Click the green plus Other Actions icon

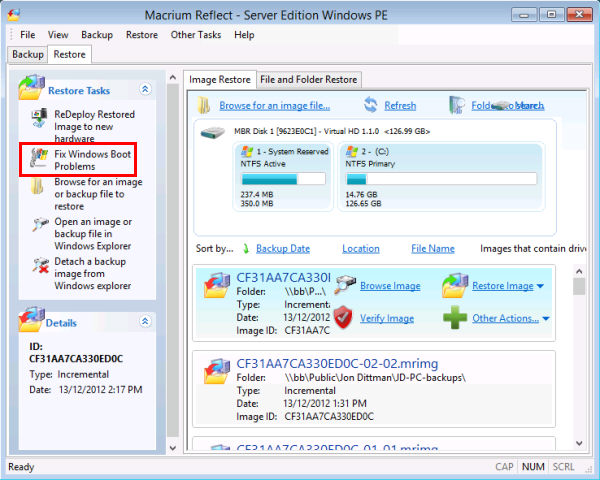tap(455, 317)
